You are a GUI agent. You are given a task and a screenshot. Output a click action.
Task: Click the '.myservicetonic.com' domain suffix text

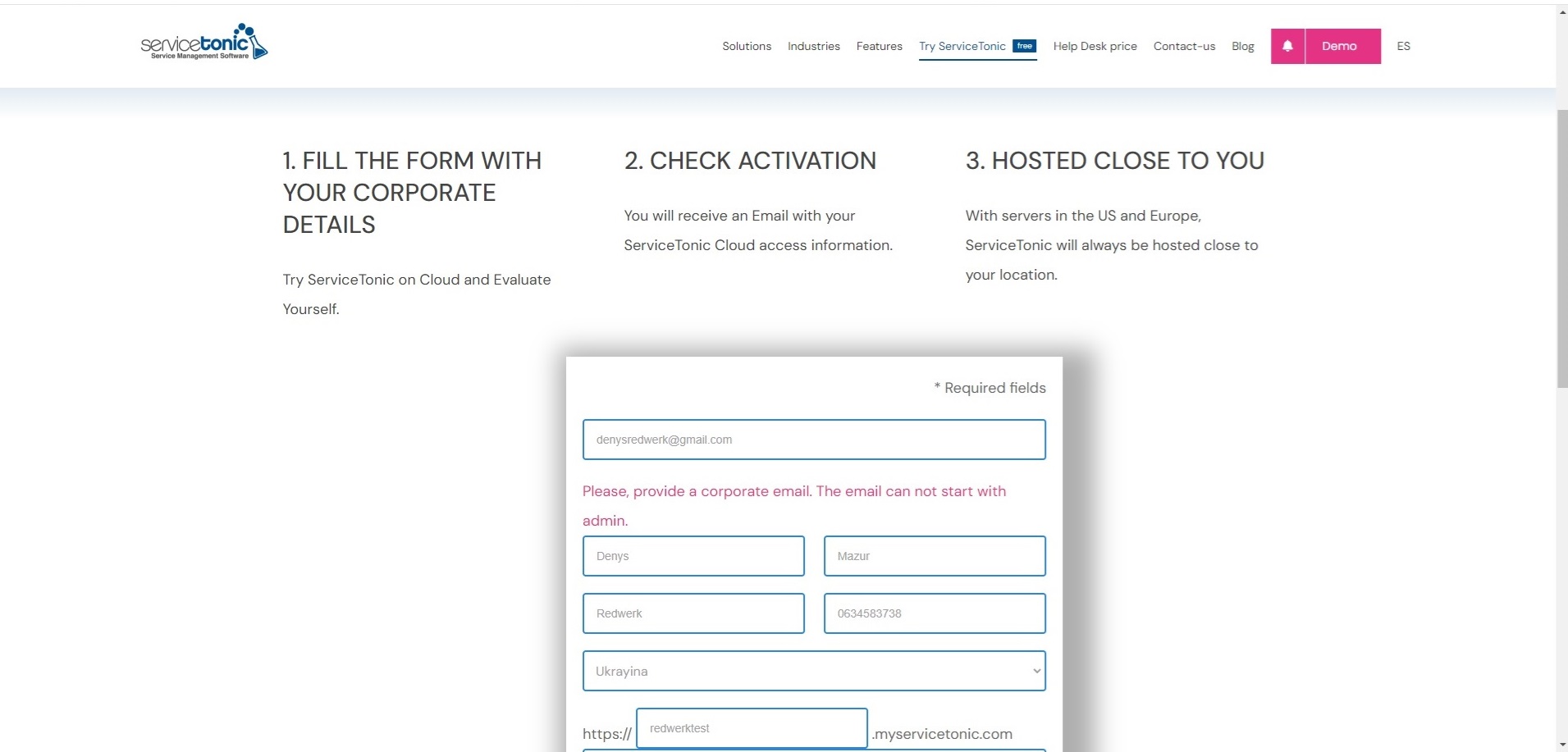[942, 734]
